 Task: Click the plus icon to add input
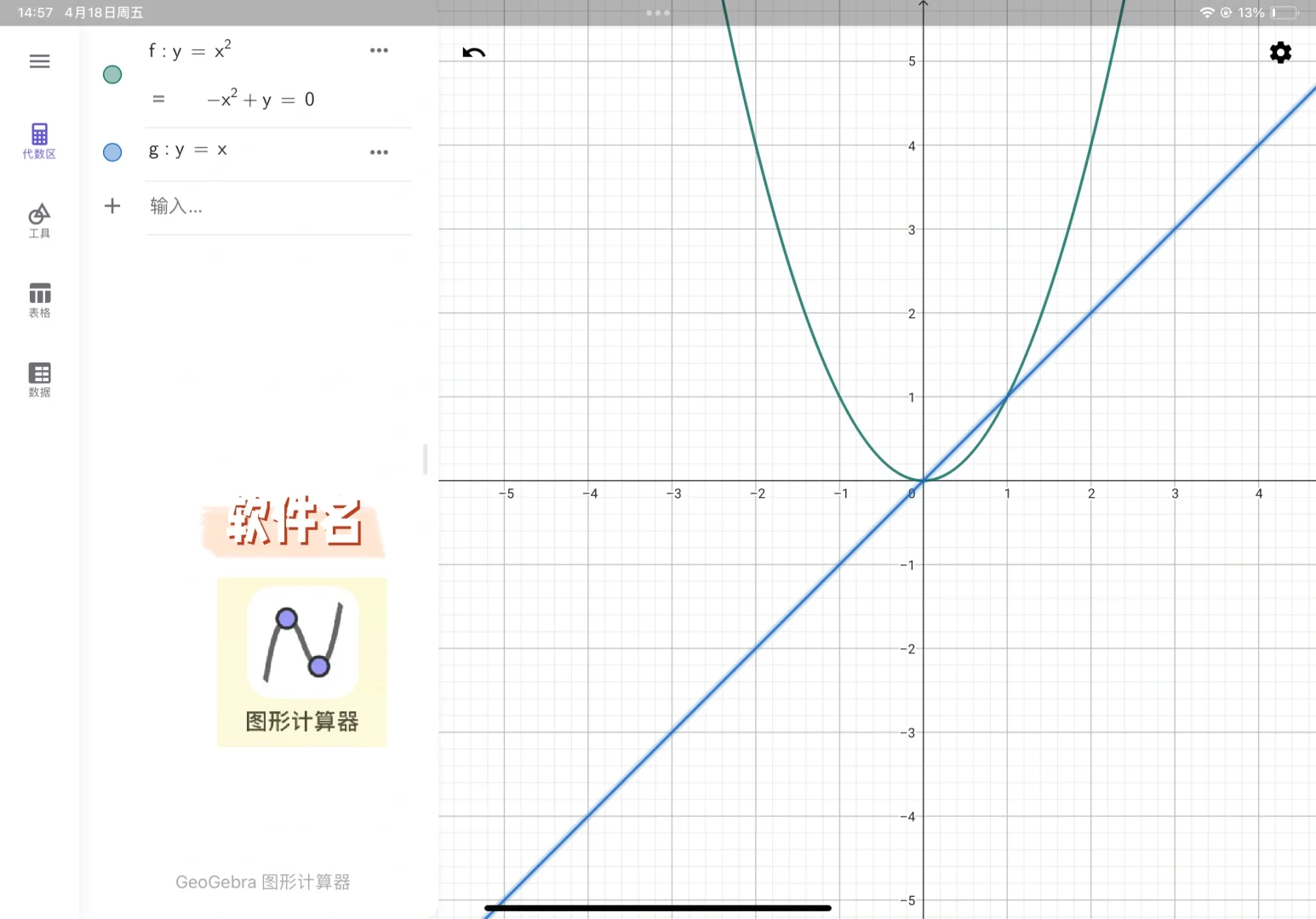(x=112, y=206)
